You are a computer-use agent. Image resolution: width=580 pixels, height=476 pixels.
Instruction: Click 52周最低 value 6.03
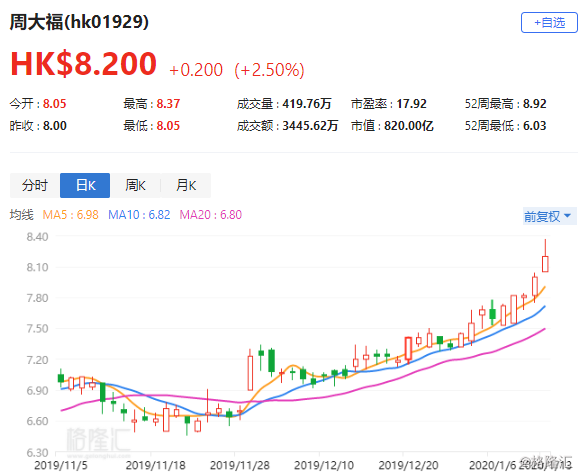pyautogui.click(x=535, y=126)
